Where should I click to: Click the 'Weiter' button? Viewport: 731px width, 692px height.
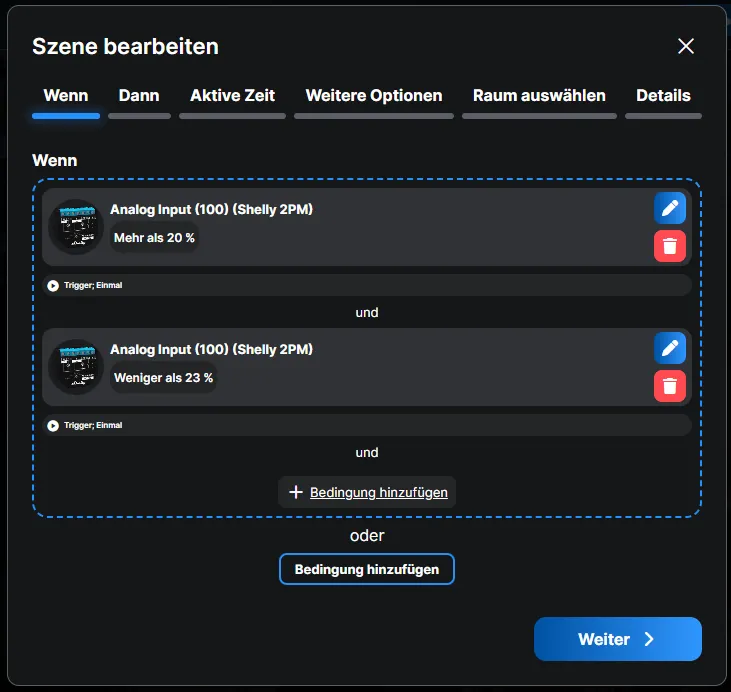pos(617,639)
